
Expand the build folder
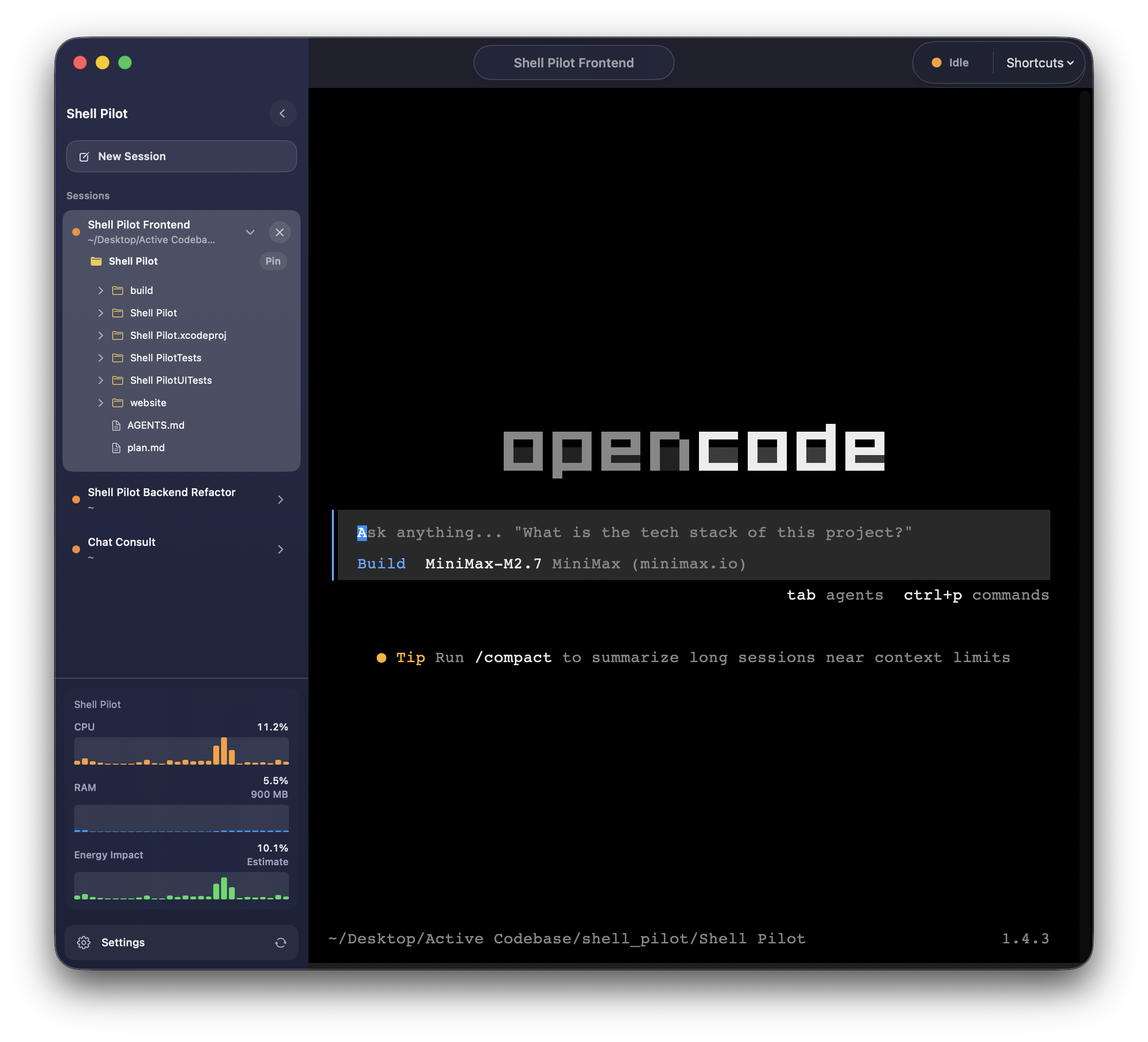click(x=101, y=291)
